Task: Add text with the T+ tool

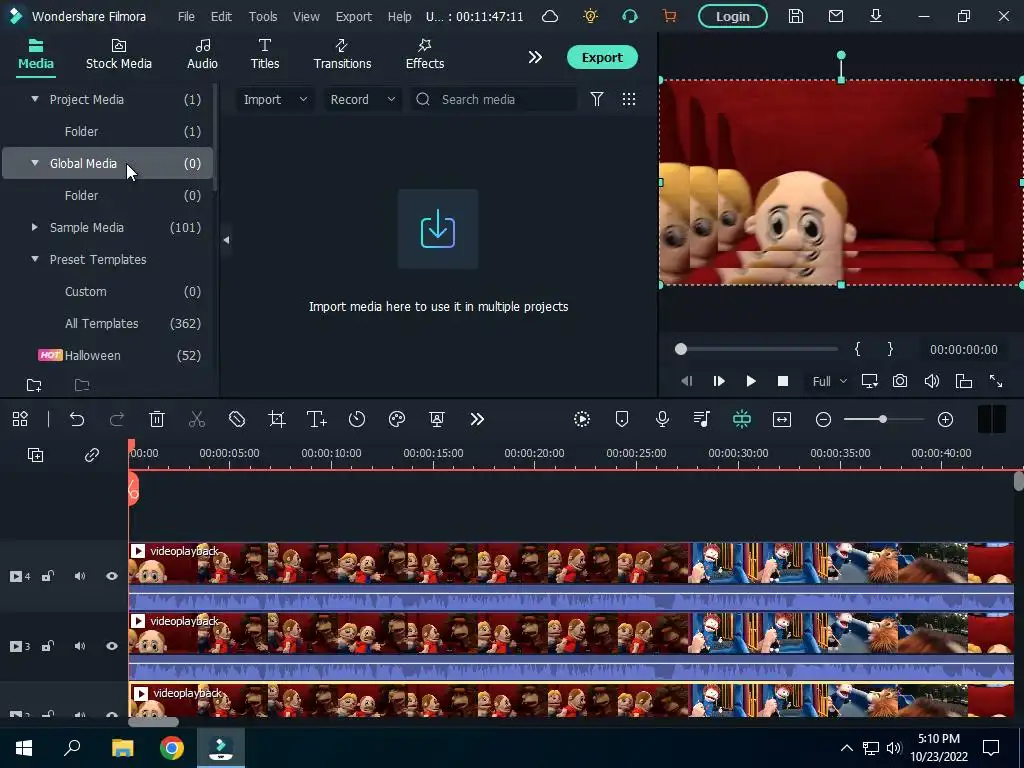Action: point(317,419)
